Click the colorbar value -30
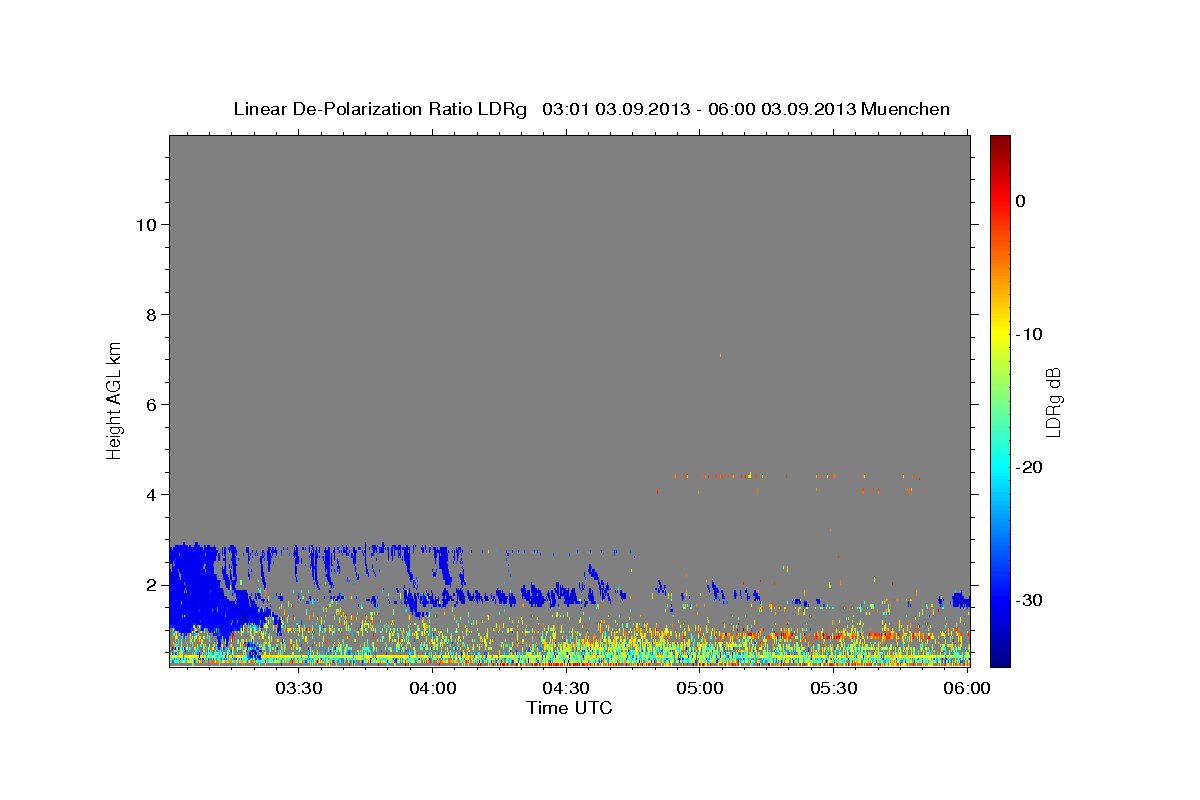 click(1030, 600)
